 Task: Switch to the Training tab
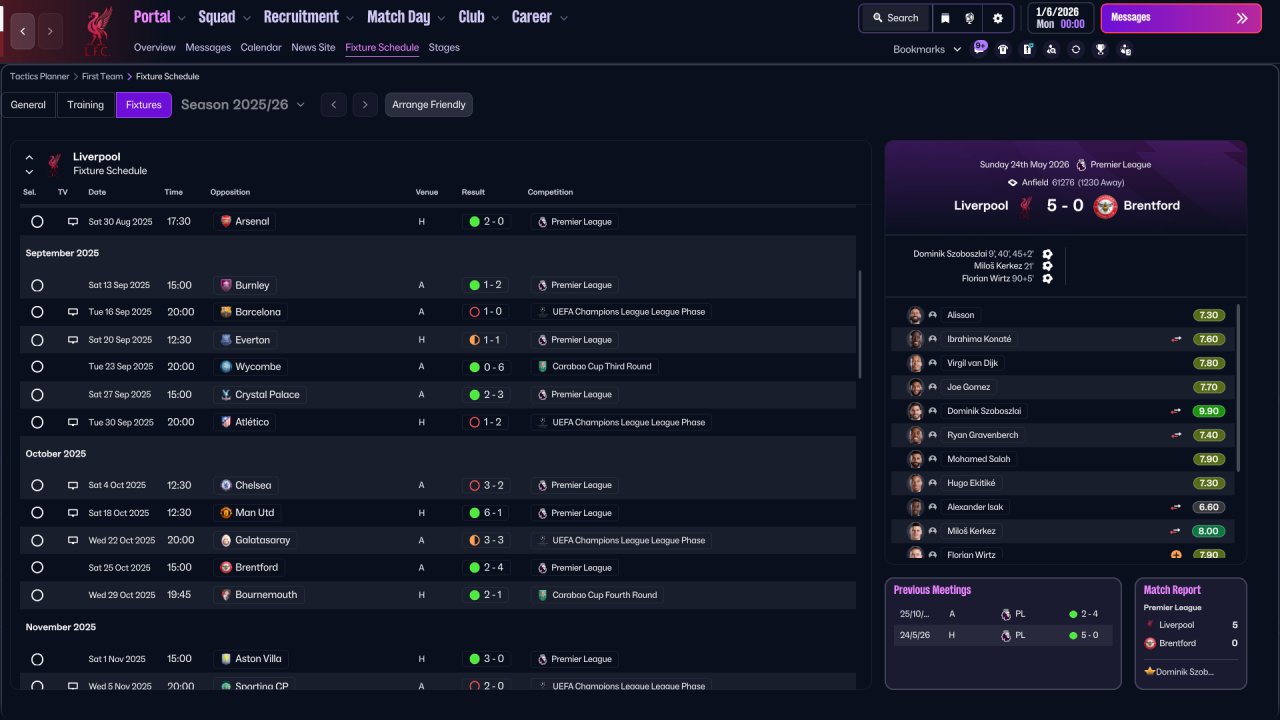[x=86, y=105]
